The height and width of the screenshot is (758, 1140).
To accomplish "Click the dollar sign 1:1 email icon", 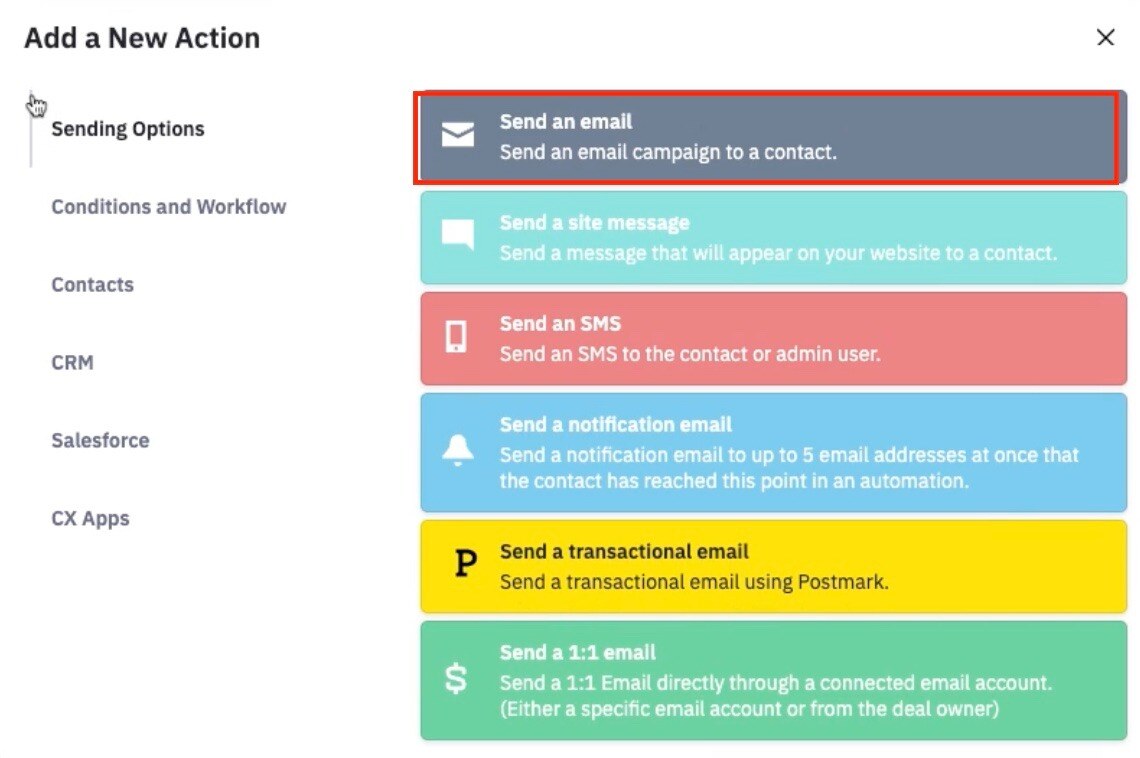I will (x=456, y=679).
